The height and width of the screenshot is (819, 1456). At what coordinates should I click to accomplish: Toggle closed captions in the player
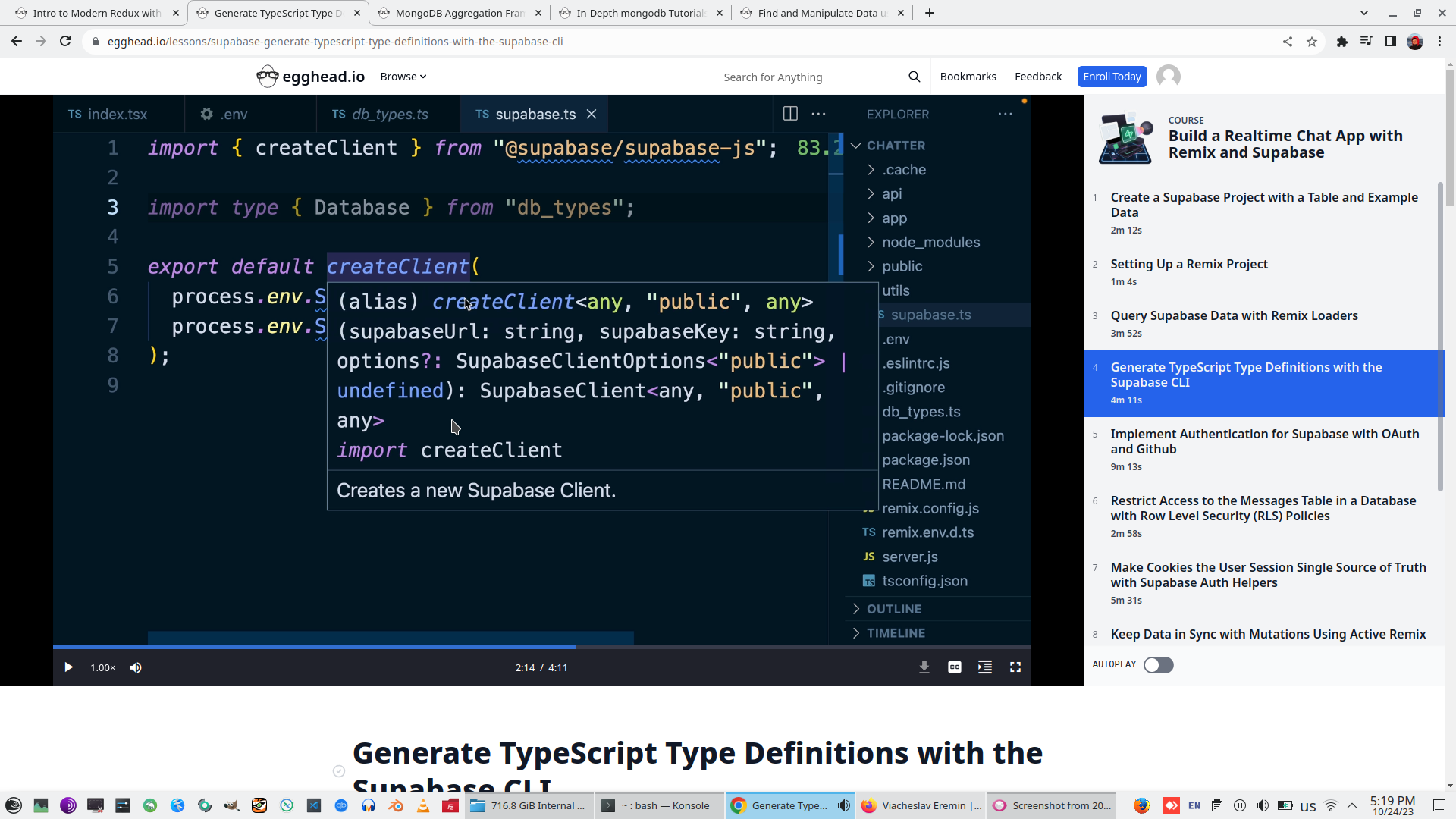[x=954, y=667]
